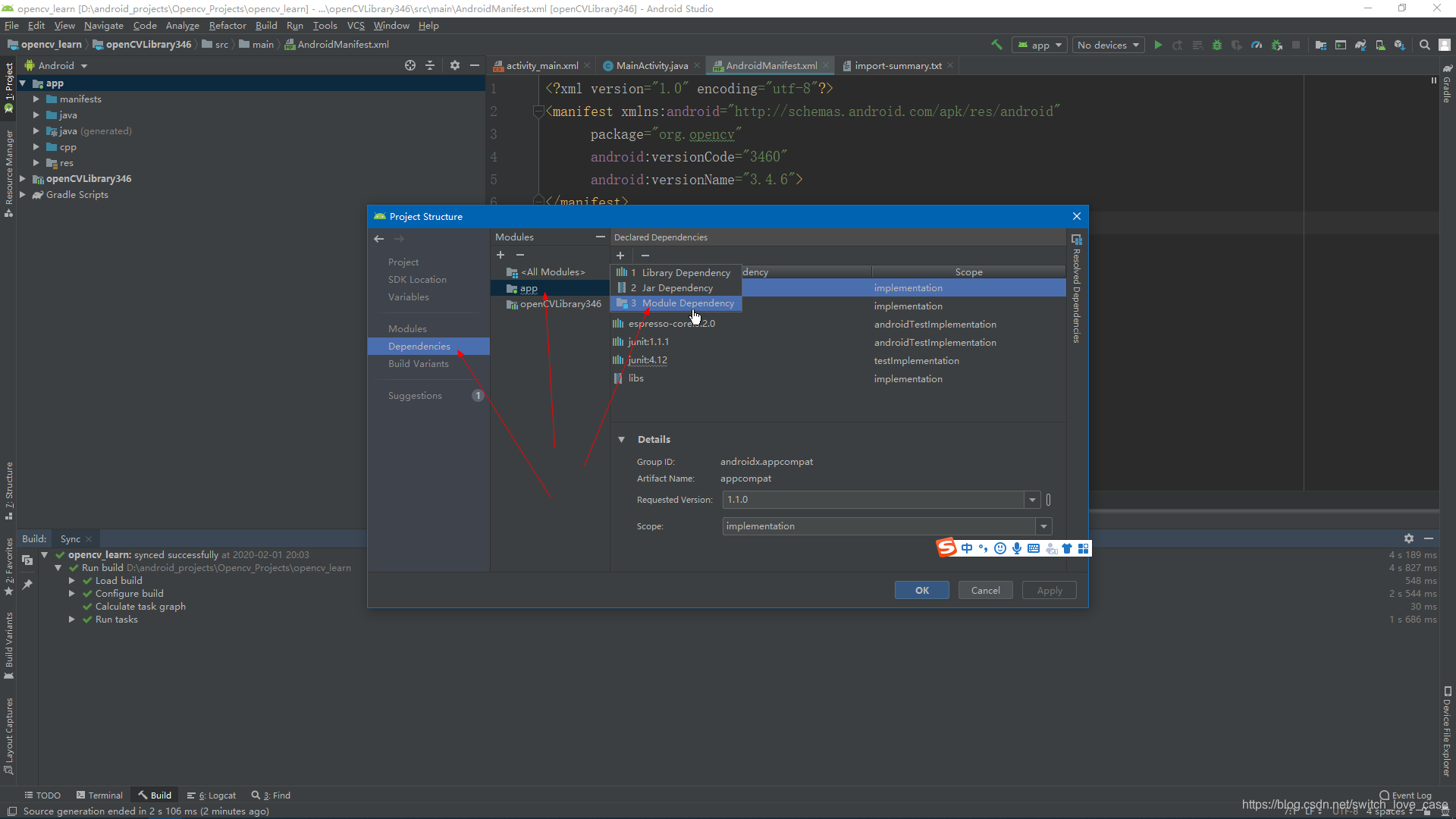This screenshot has height=819, width=1456.
Task: Select Library Dependency menu option
Action: (x=676, y=272)
